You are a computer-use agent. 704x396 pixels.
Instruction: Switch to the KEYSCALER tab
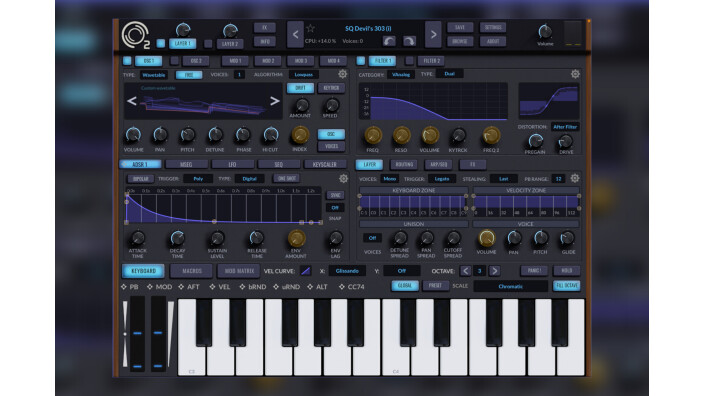(325, 164)
